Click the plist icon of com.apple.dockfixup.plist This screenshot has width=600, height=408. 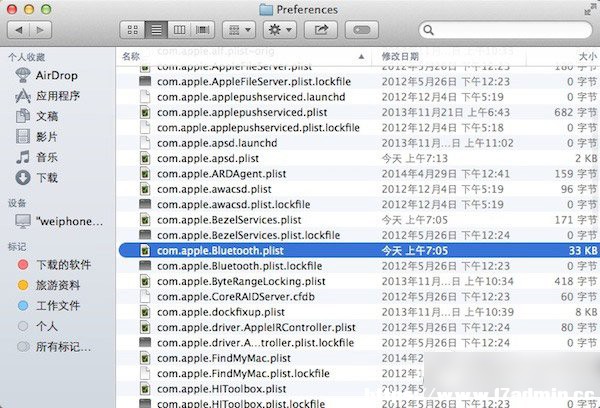(x=145, y=312)
